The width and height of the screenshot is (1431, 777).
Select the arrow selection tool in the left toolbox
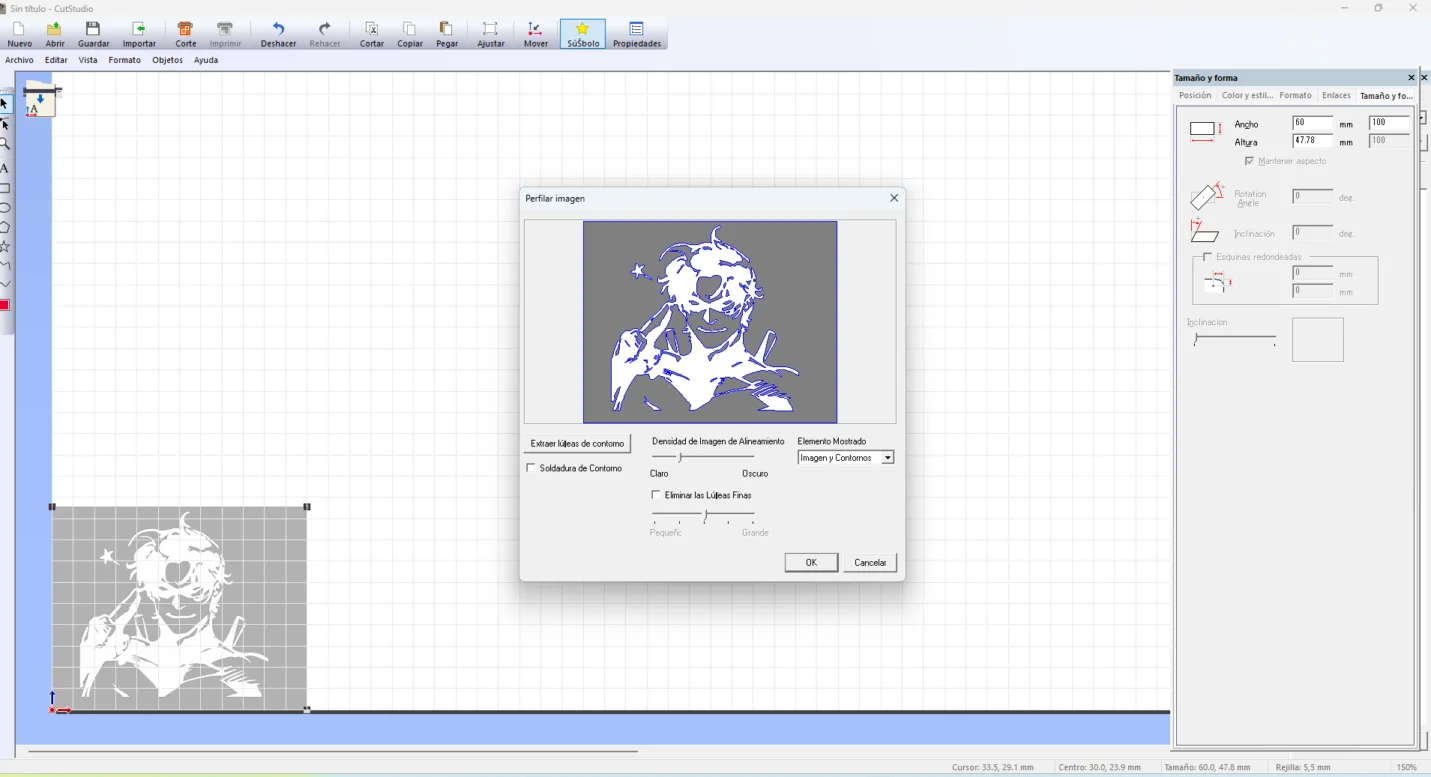pyautogui.click(x=4, y=104)
